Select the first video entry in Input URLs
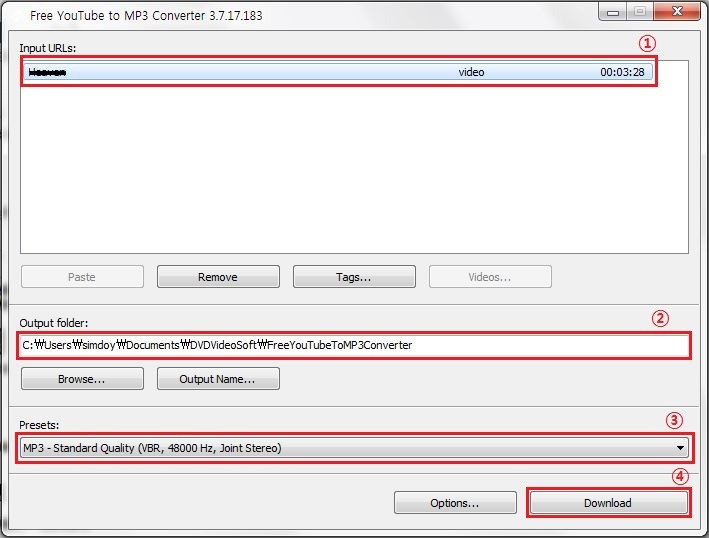Screen dimensions: 709x538 200,72
